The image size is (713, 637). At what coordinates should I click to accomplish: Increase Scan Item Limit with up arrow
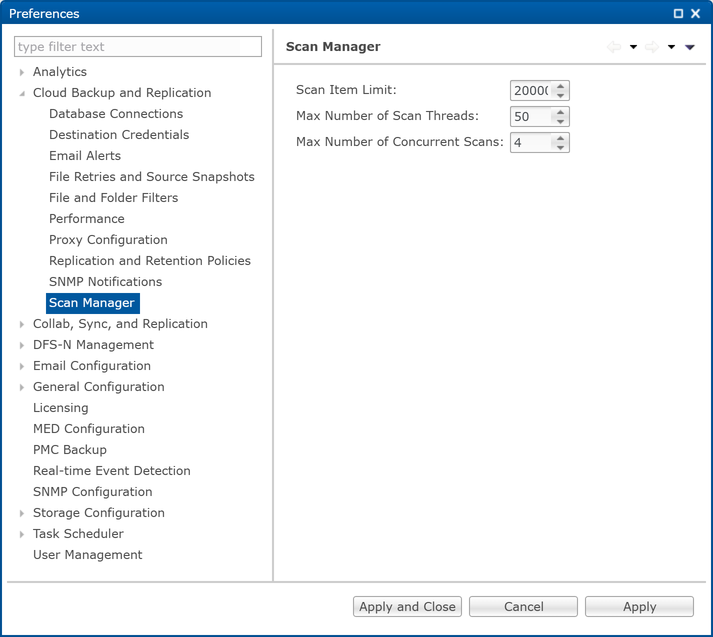560,86
